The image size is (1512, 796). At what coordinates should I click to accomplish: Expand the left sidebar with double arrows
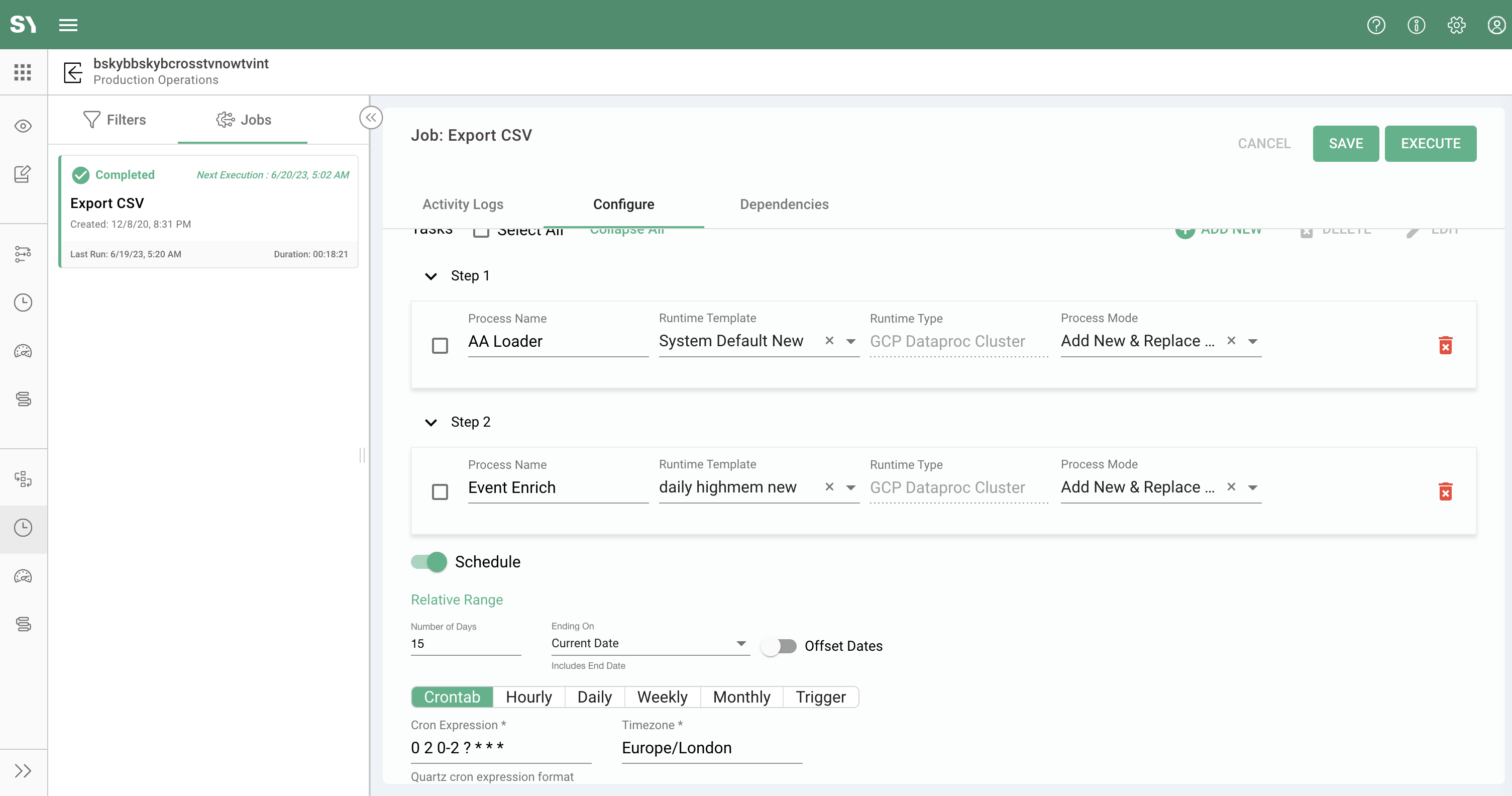23,771
